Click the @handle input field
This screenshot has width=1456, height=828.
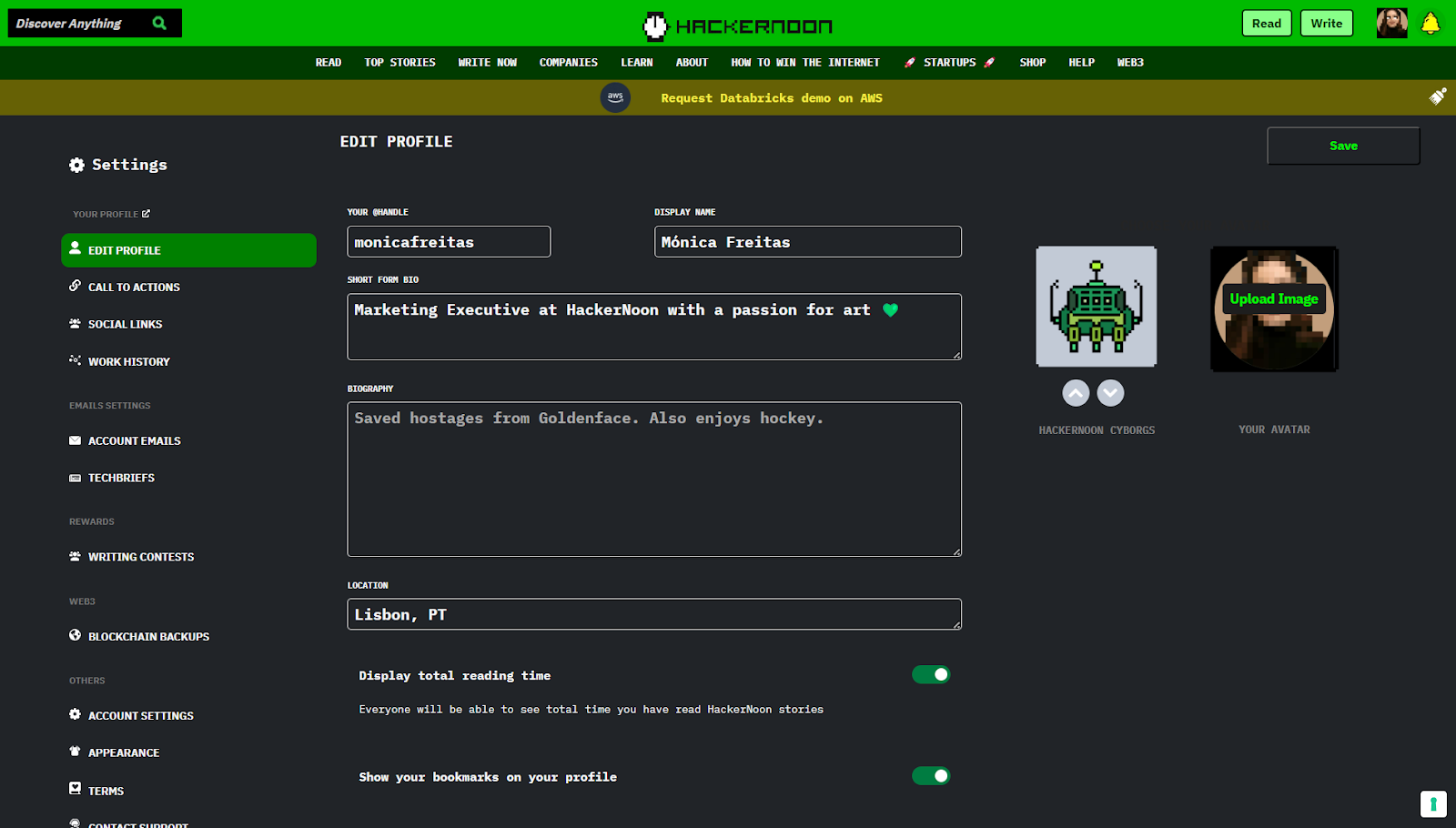click(449, 242)
